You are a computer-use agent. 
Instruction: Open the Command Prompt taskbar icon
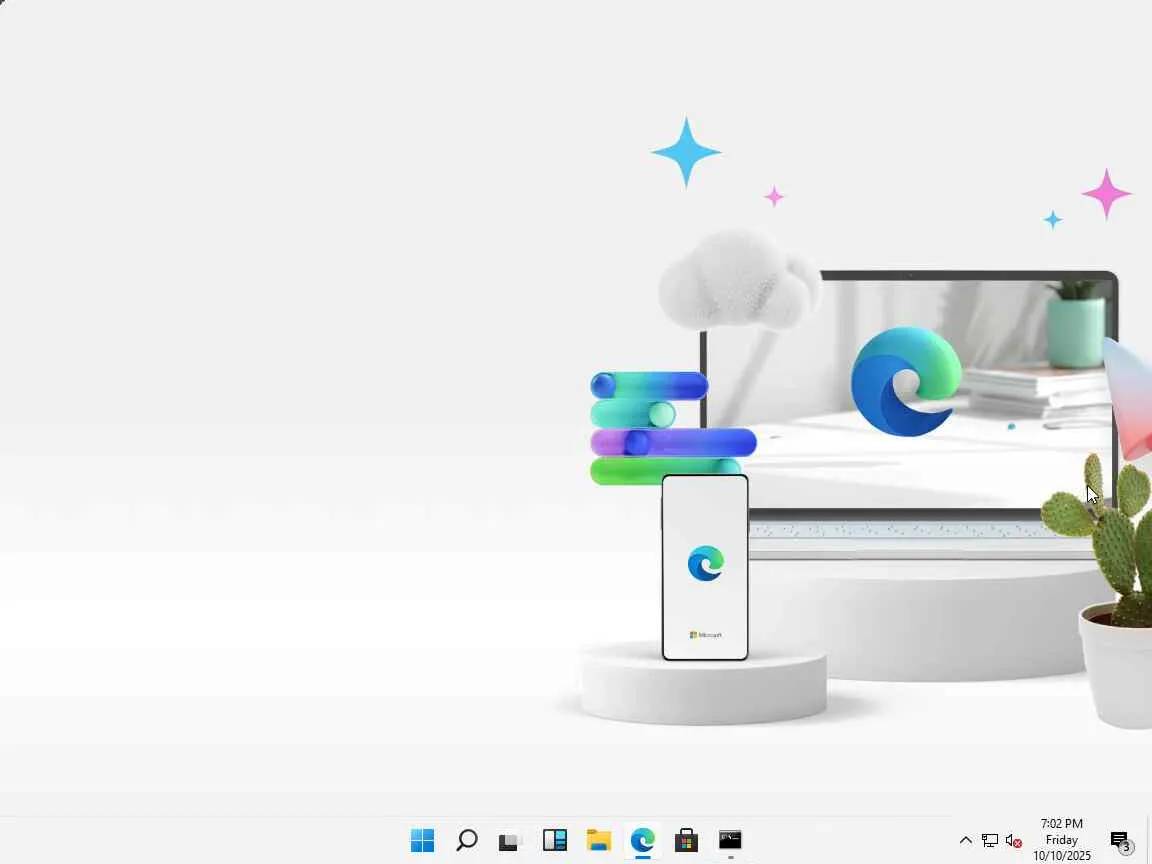tap(730, 840)
